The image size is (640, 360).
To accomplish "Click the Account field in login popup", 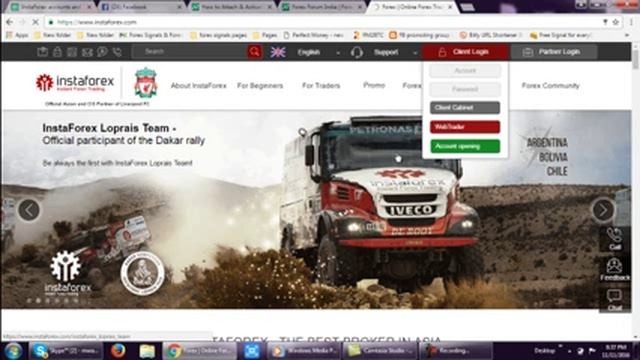I will [465, 71].
